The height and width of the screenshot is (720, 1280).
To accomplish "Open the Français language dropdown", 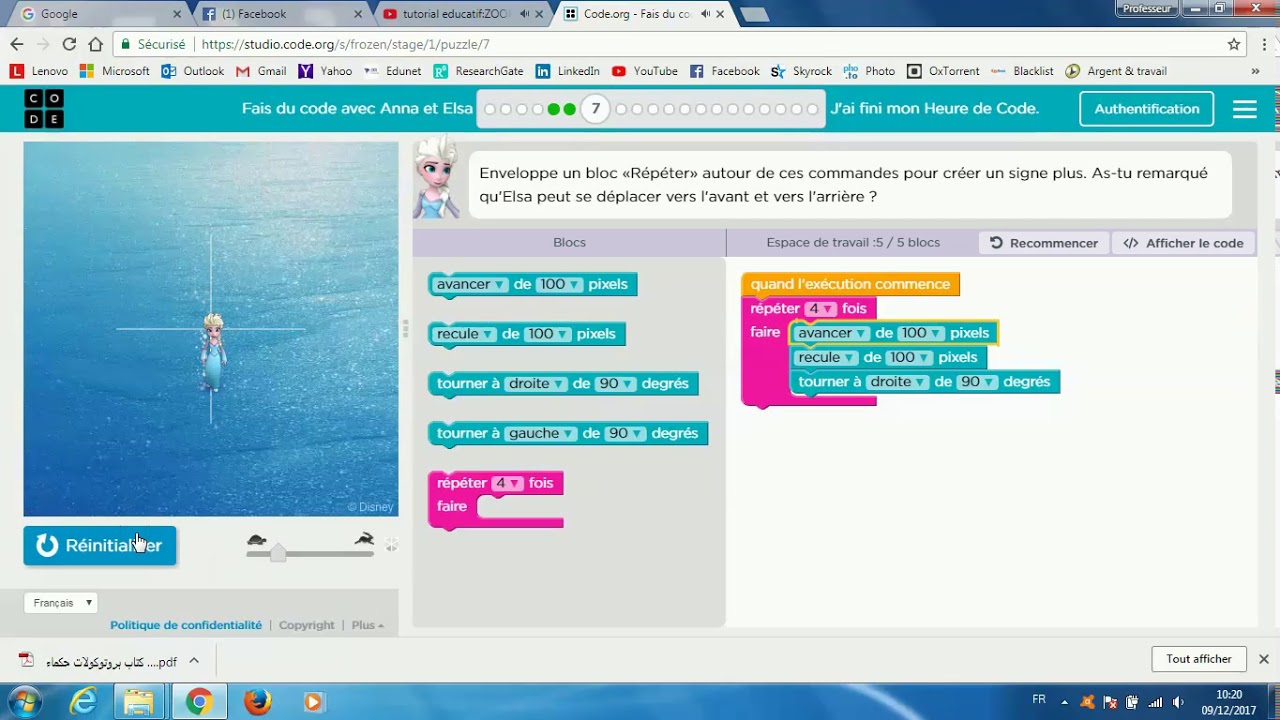I will [x=61, y=603].
